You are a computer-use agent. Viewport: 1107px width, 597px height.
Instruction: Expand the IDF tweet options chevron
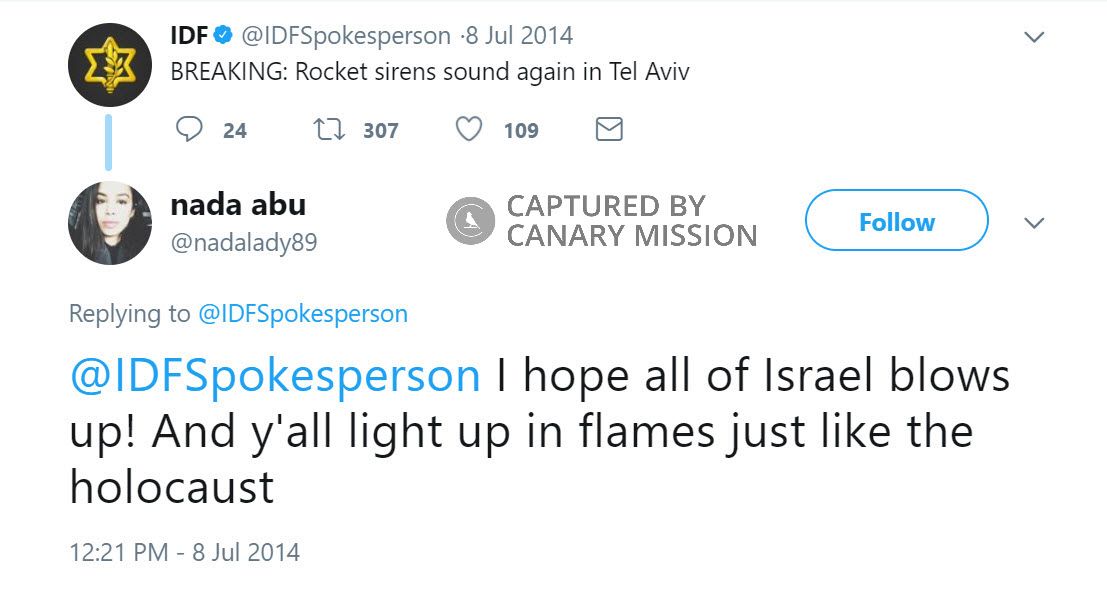coord(1035,37)
